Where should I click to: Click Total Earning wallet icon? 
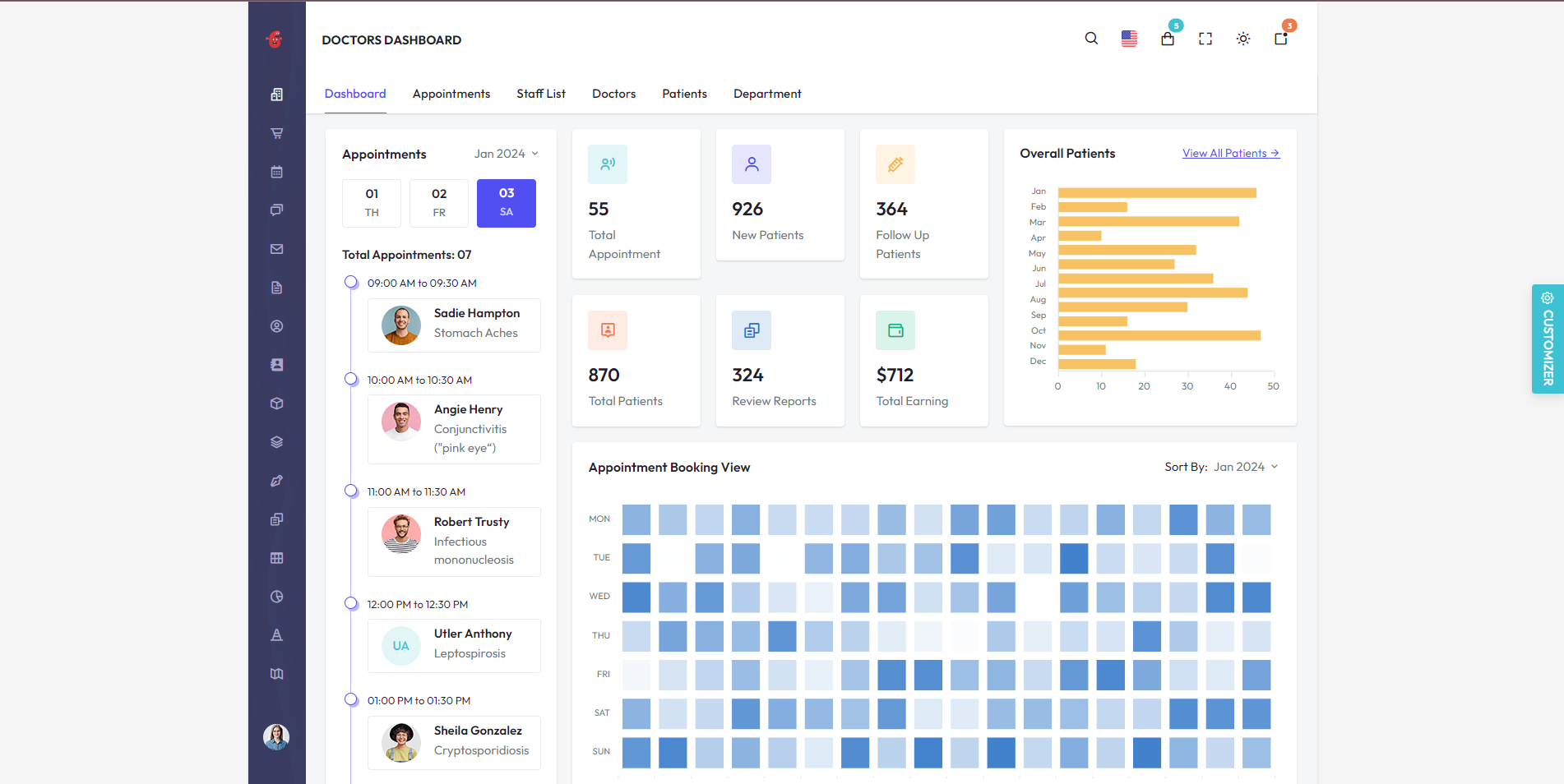[895, 330]
